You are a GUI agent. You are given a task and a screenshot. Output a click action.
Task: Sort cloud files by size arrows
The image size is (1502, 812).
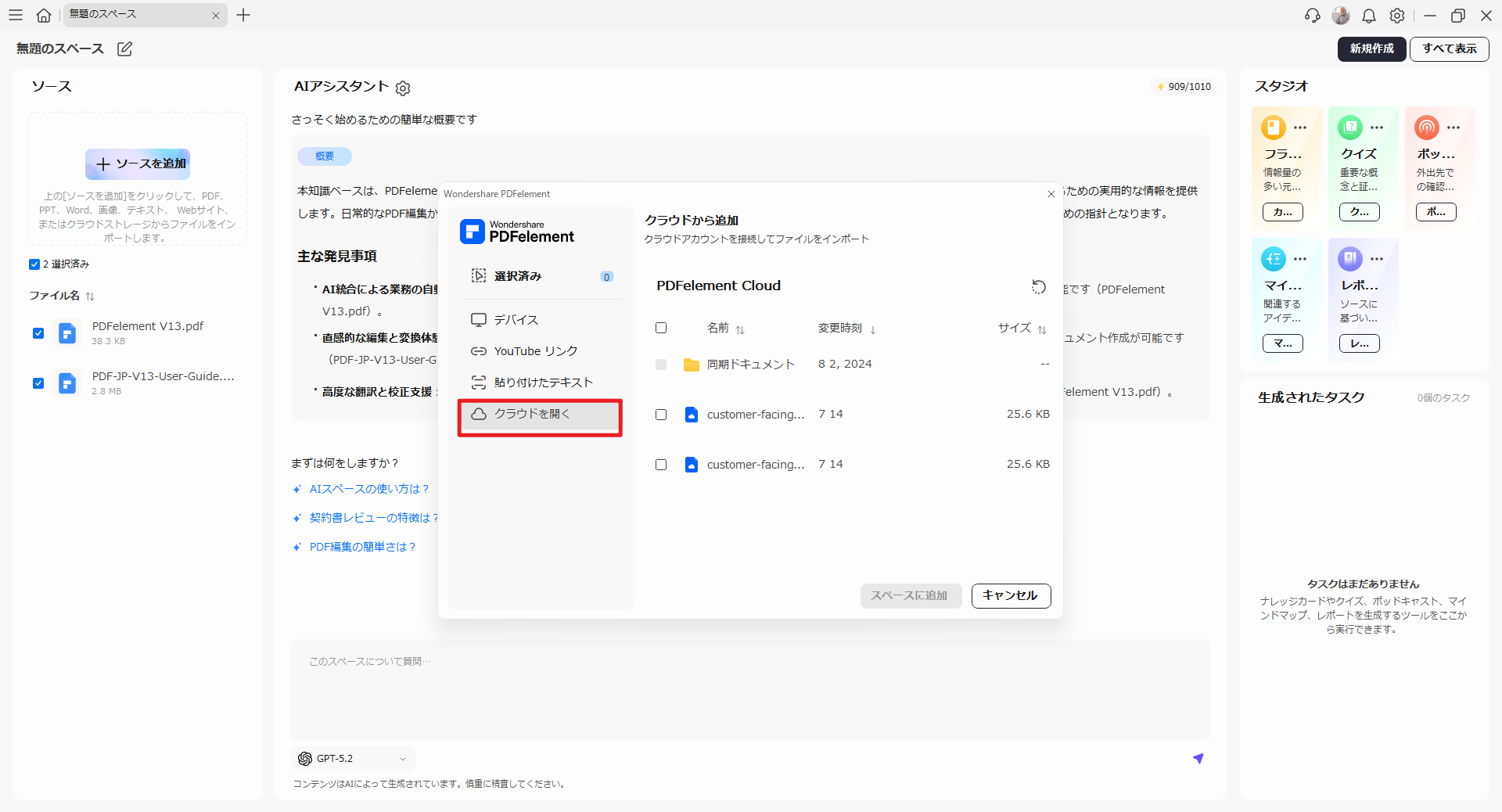tap(1042, 329)
